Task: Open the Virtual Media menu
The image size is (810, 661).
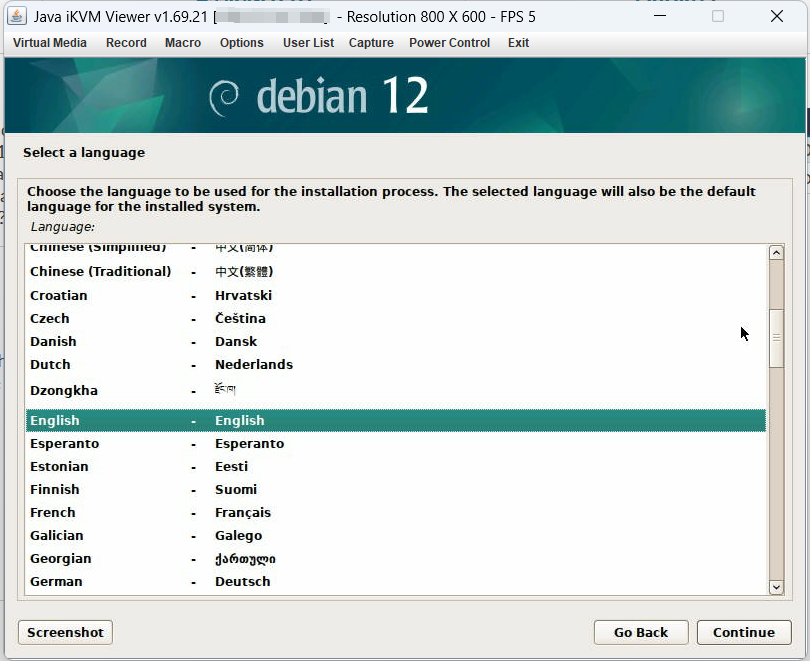Action: (x=50, y=43)
